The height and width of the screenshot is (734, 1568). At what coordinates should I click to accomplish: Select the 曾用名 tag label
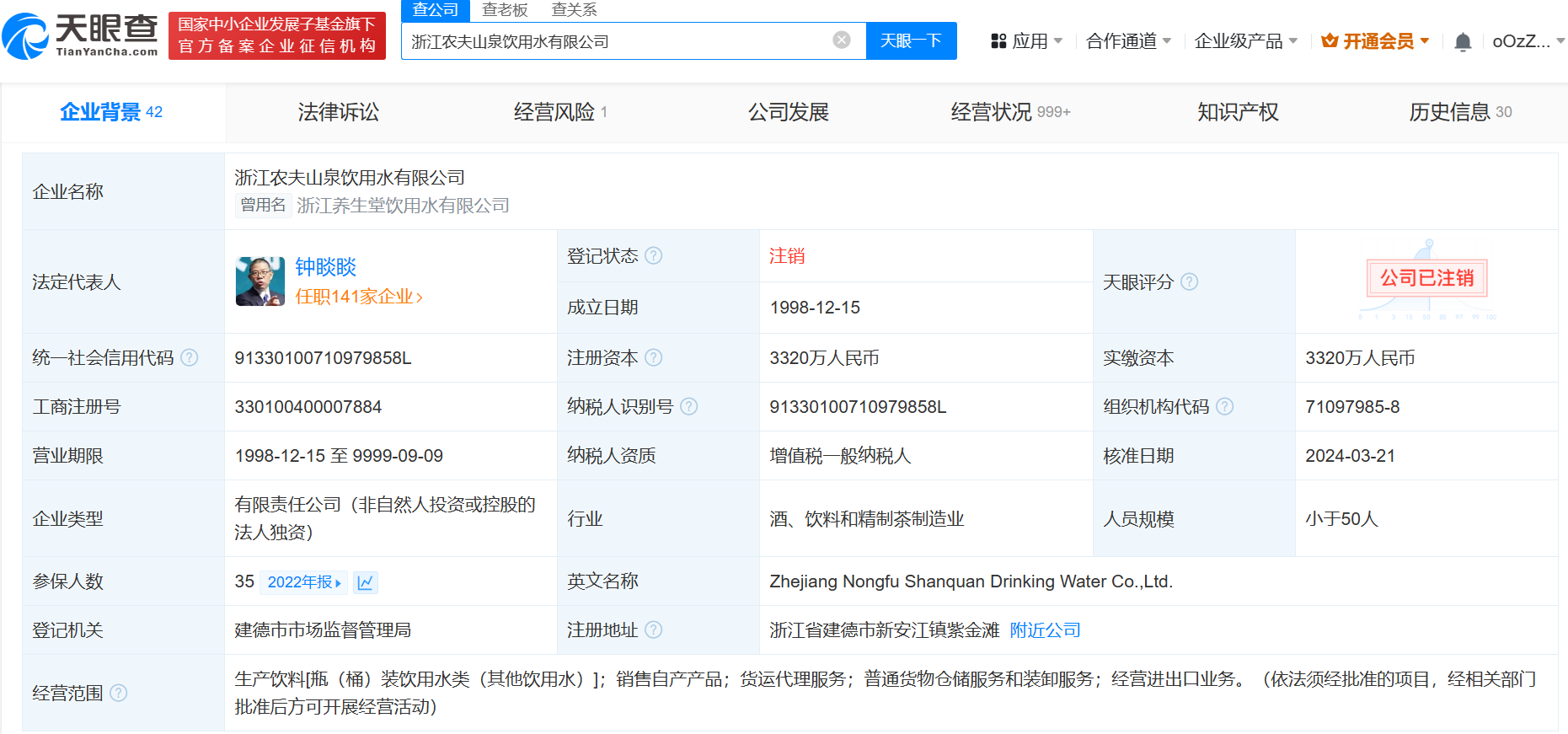[264, 205]
